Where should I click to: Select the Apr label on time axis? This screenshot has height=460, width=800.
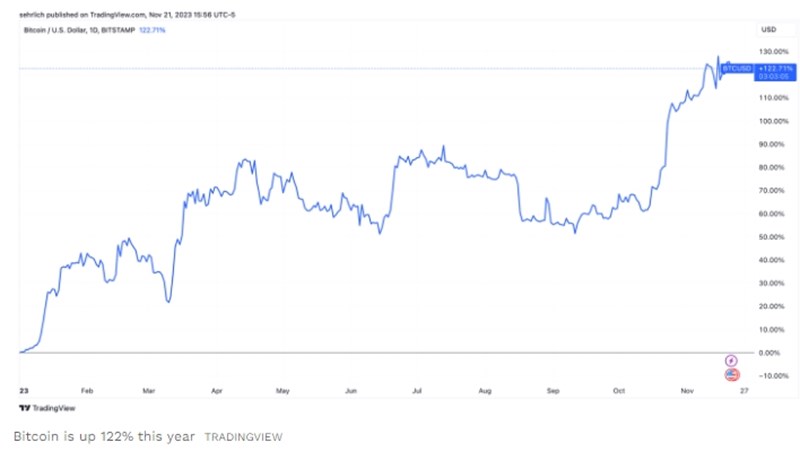[219, 390]
